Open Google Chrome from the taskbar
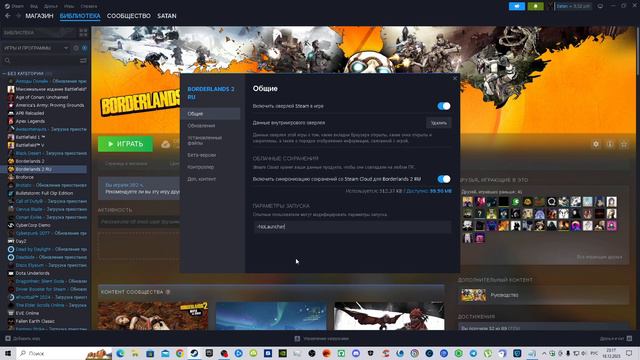This screenshot has height=360, width=640. pos(180,353)
